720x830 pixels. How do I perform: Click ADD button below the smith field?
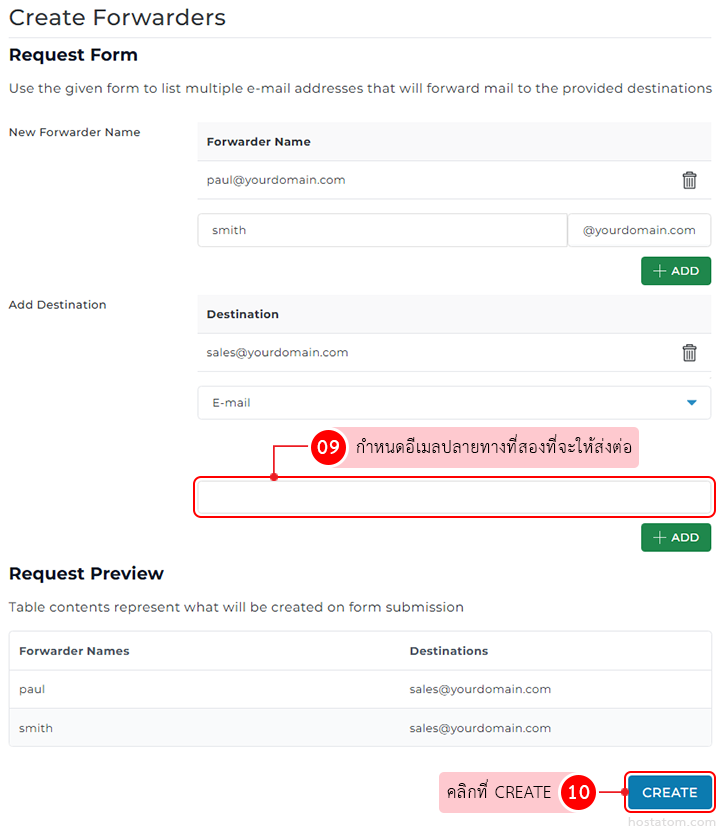tap(676, 271)
